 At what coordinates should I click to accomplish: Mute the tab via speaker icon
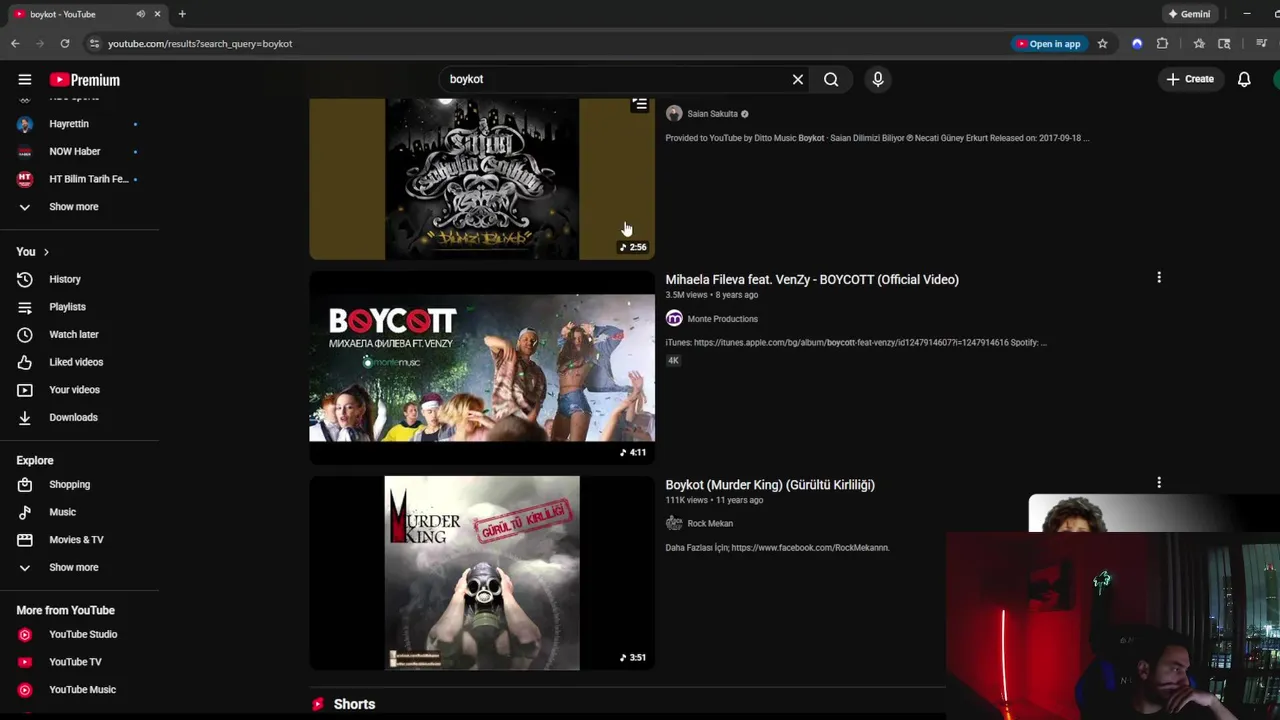click(140, 14)
